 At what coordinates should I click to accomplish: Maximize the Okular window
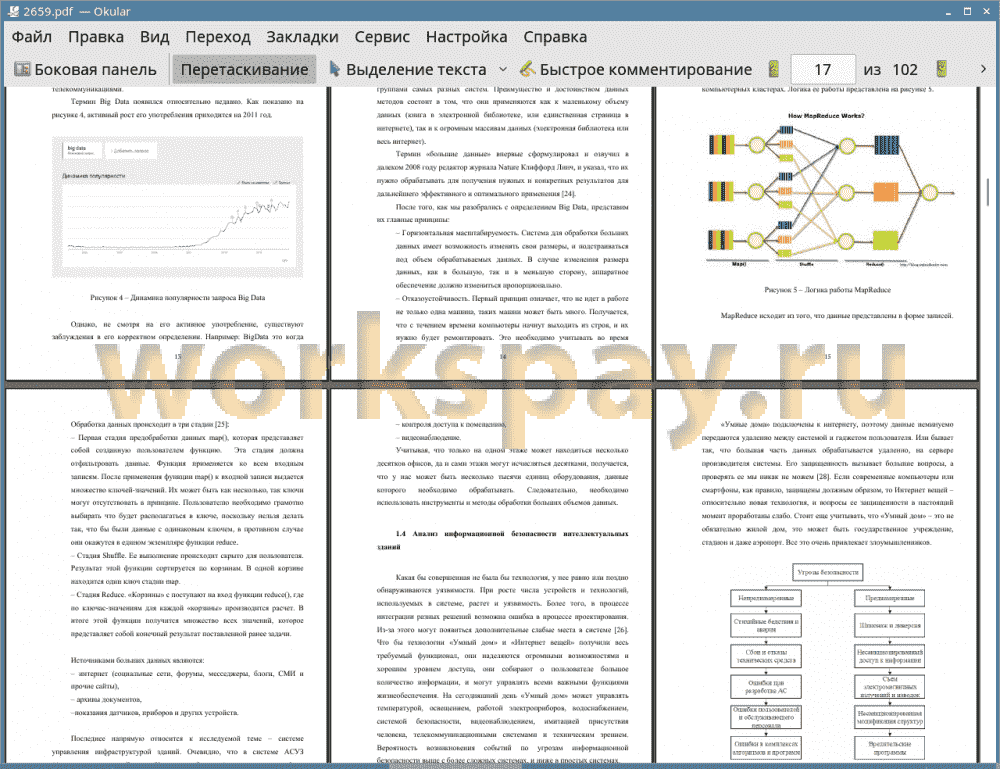pyautogui.click(x=967, y=11)
